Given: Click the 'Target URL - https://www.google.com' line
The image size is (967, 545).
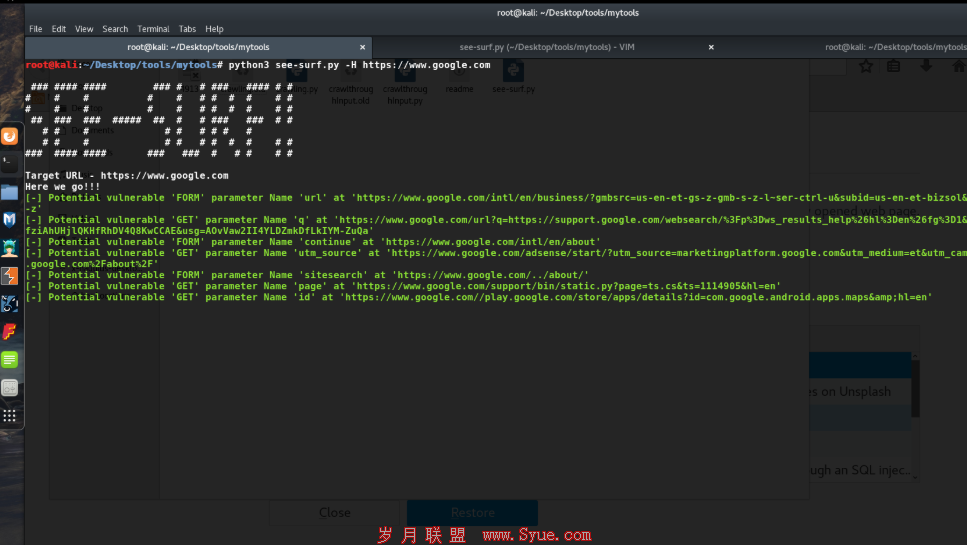Looking at the screenshot, I should [x=126, y=176].
